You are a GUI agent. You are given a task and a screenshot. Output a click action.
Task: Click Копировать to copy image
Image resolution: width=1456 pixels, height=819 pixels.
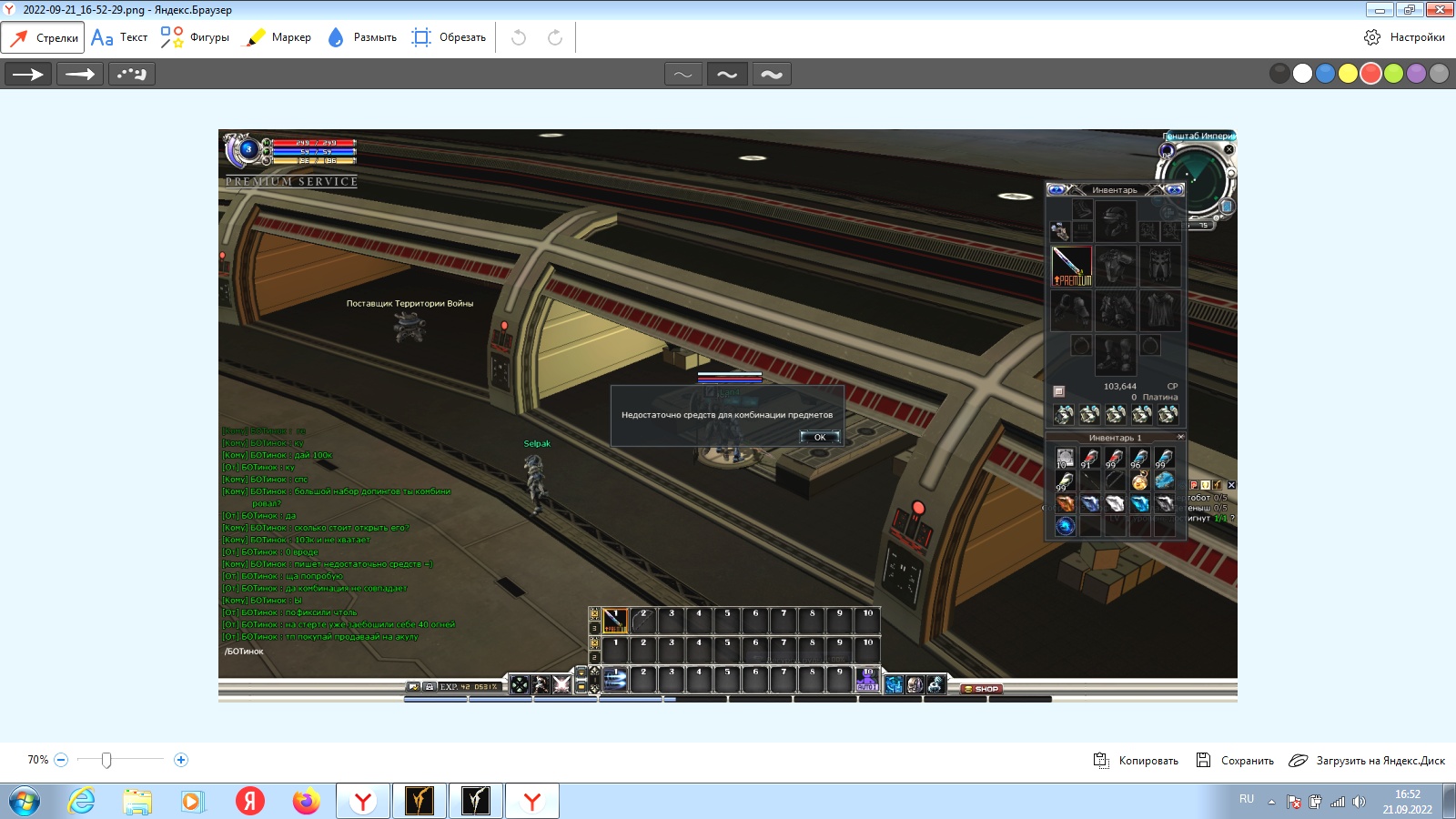pos(1136,761)
